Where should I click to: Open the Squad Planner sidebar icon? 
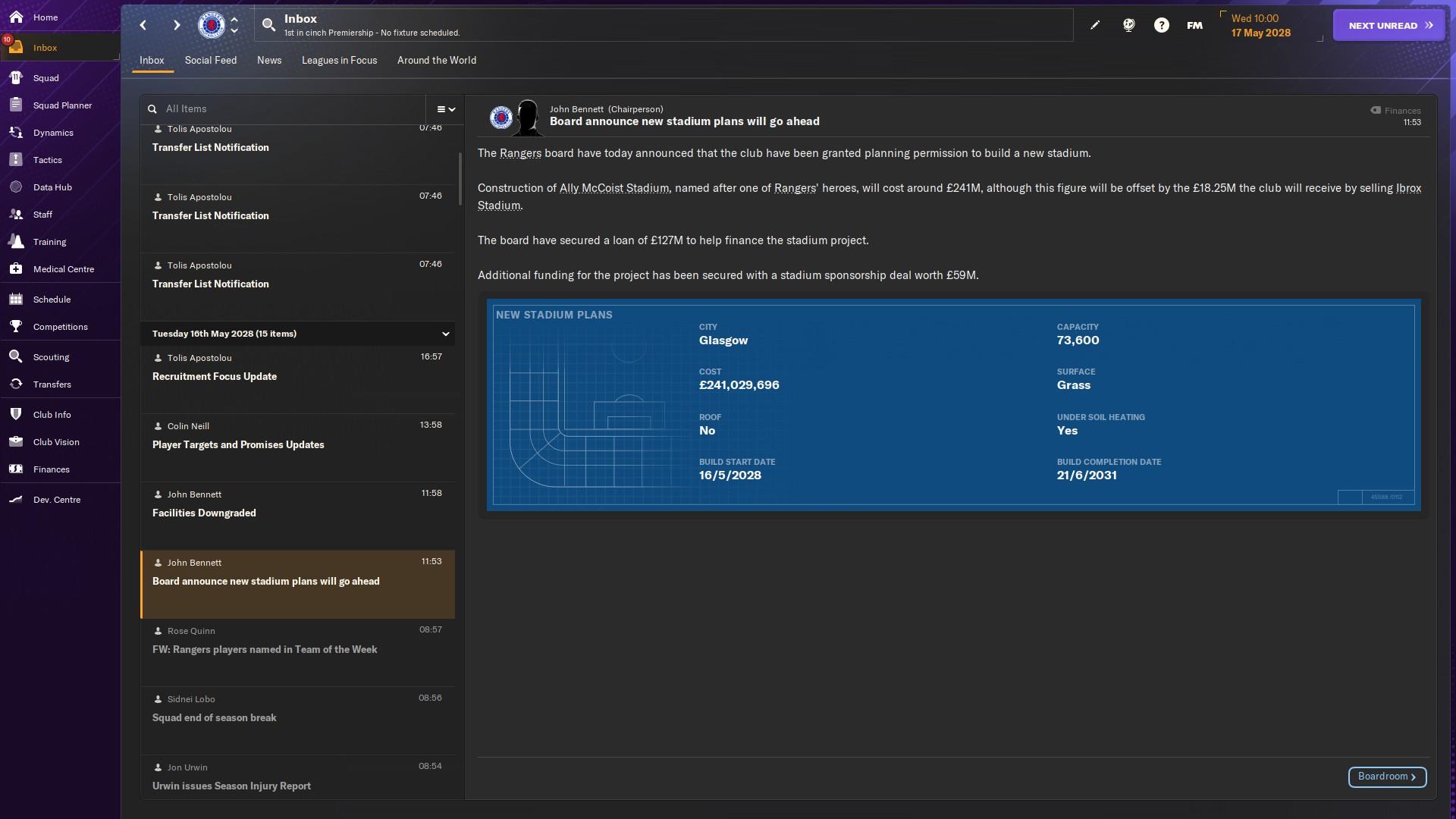tap(16, 105)
